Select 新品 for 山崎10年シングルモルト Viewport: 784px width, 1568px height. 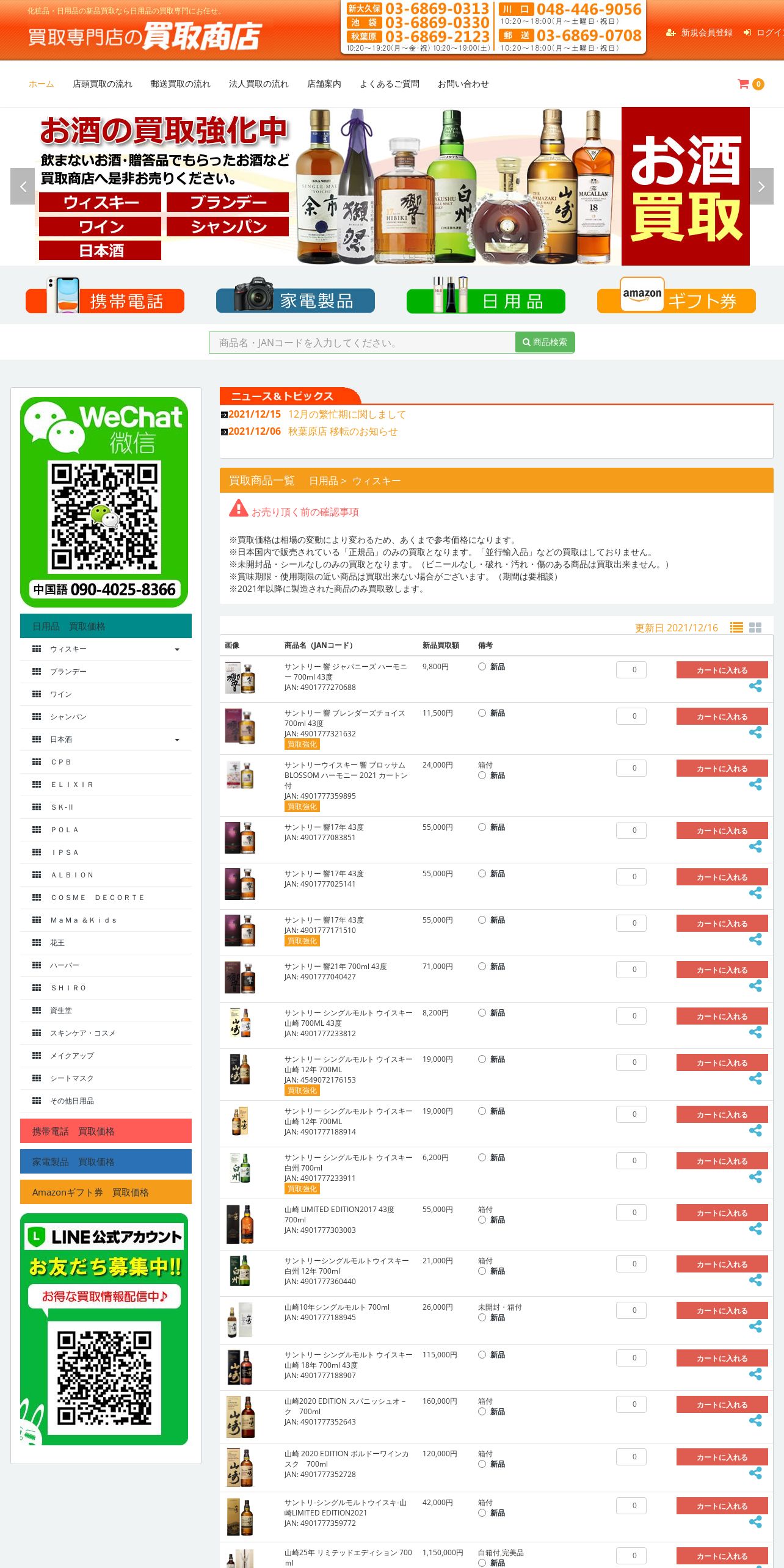[x=482, y=1318]
